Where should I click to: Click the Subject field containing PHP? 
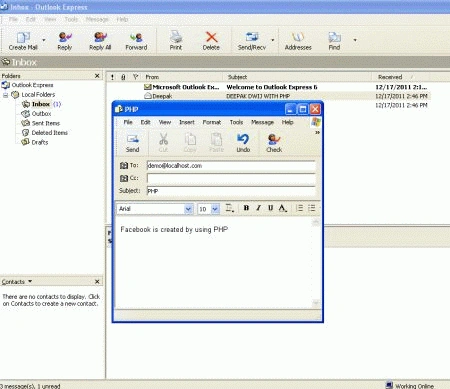click(x=231, y=191)
